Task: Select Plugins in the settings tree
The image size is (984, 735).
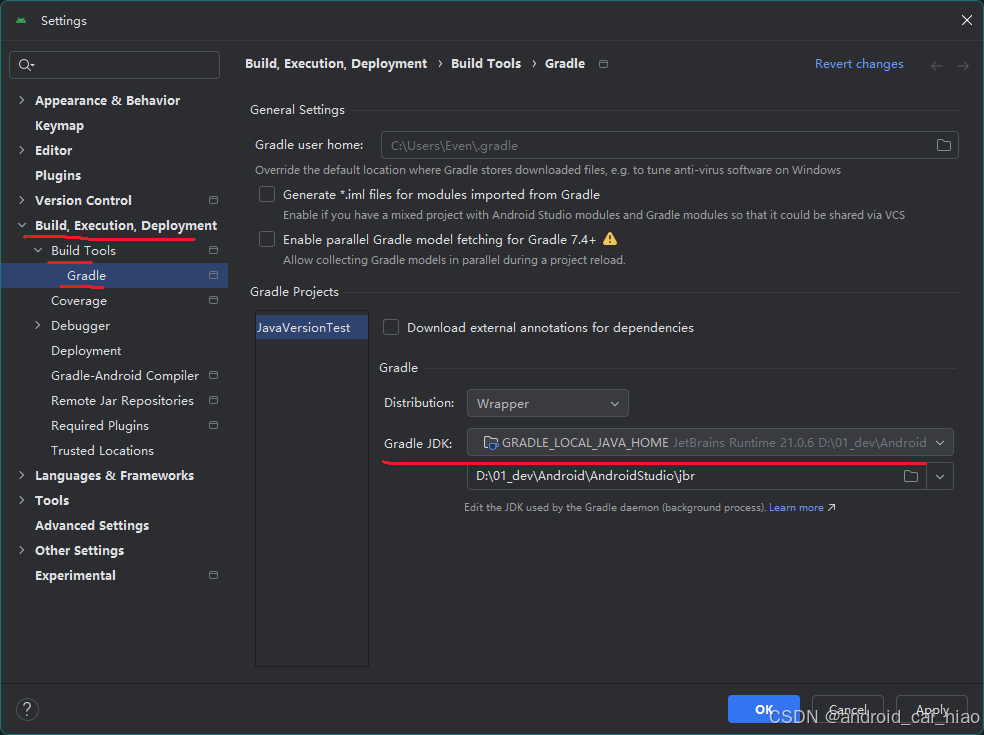Action: point(58,176)
